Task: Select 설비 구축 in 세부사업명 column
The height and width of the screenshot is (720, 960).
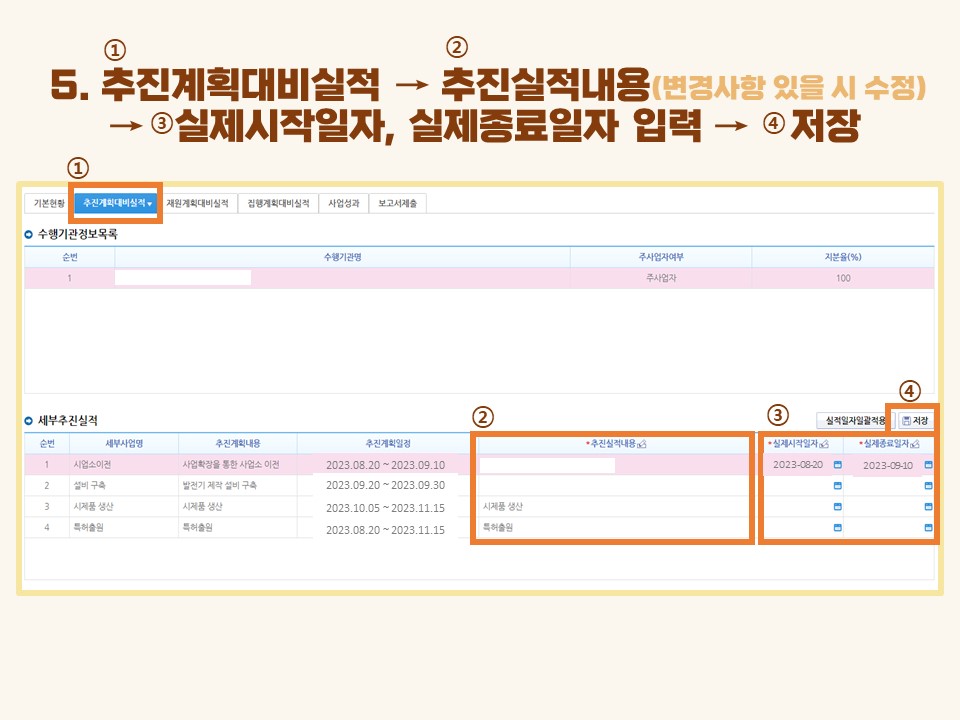Action: [x=89, y=486]
